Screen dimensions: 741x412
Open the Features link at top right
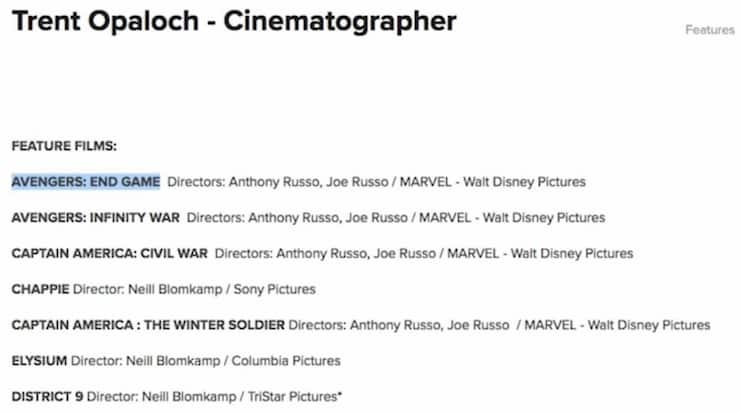tap(710, 30)
